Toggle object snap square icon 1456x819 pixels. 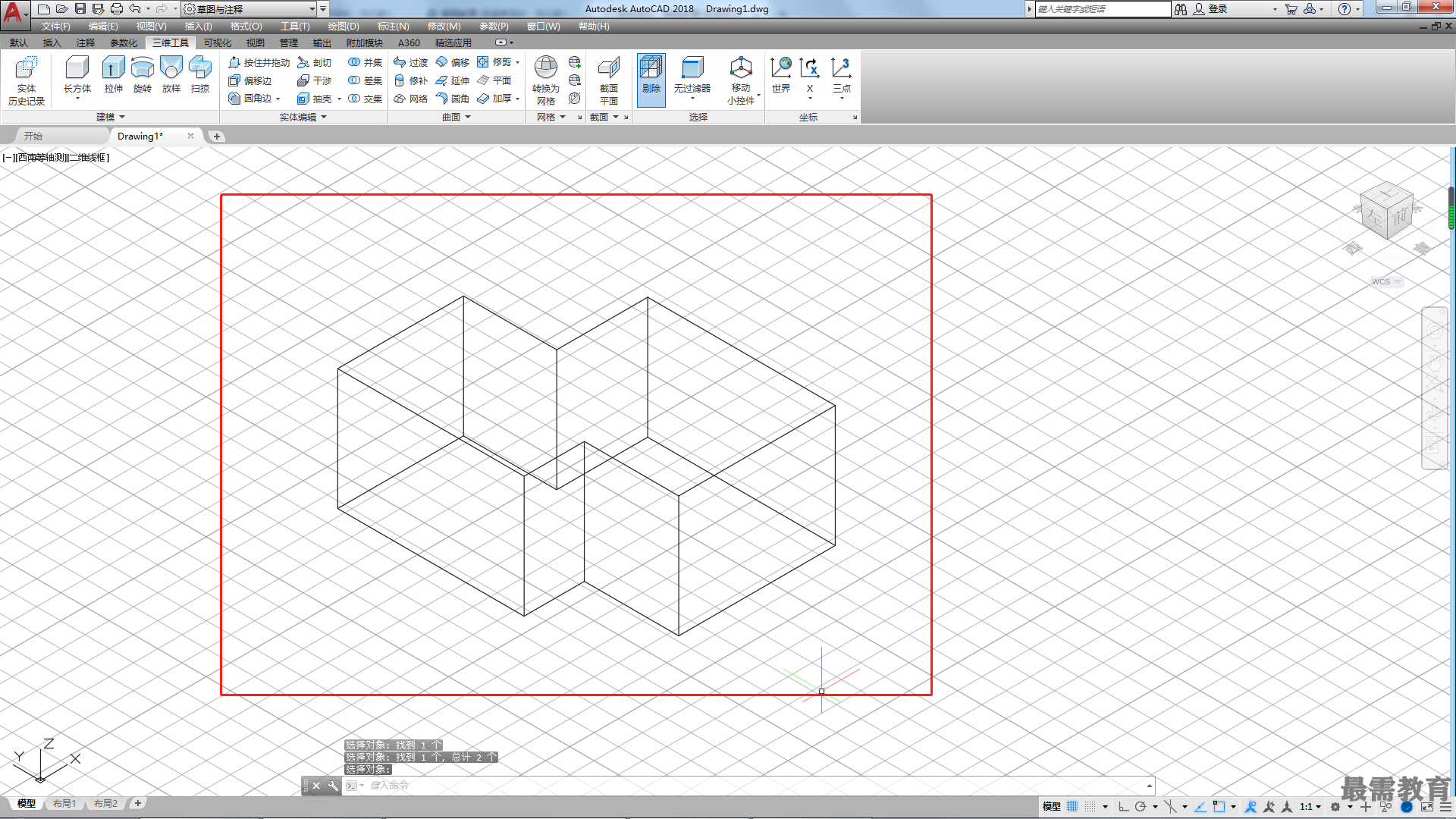(1219, 807)
